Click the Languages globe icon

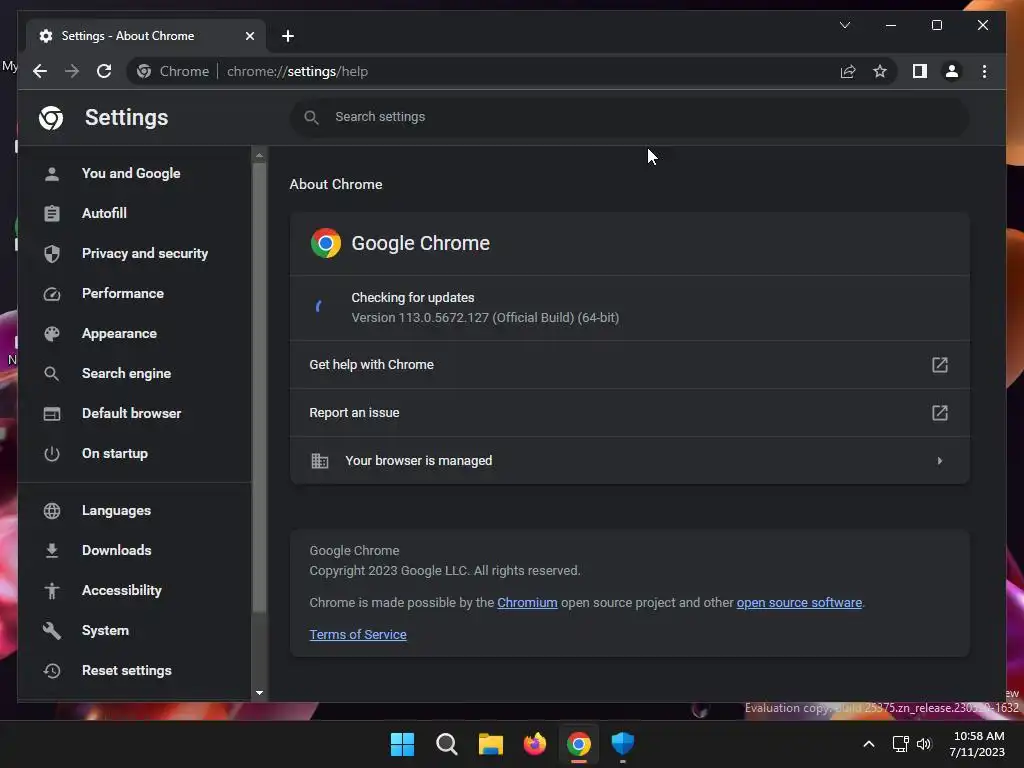pos(52,511)
